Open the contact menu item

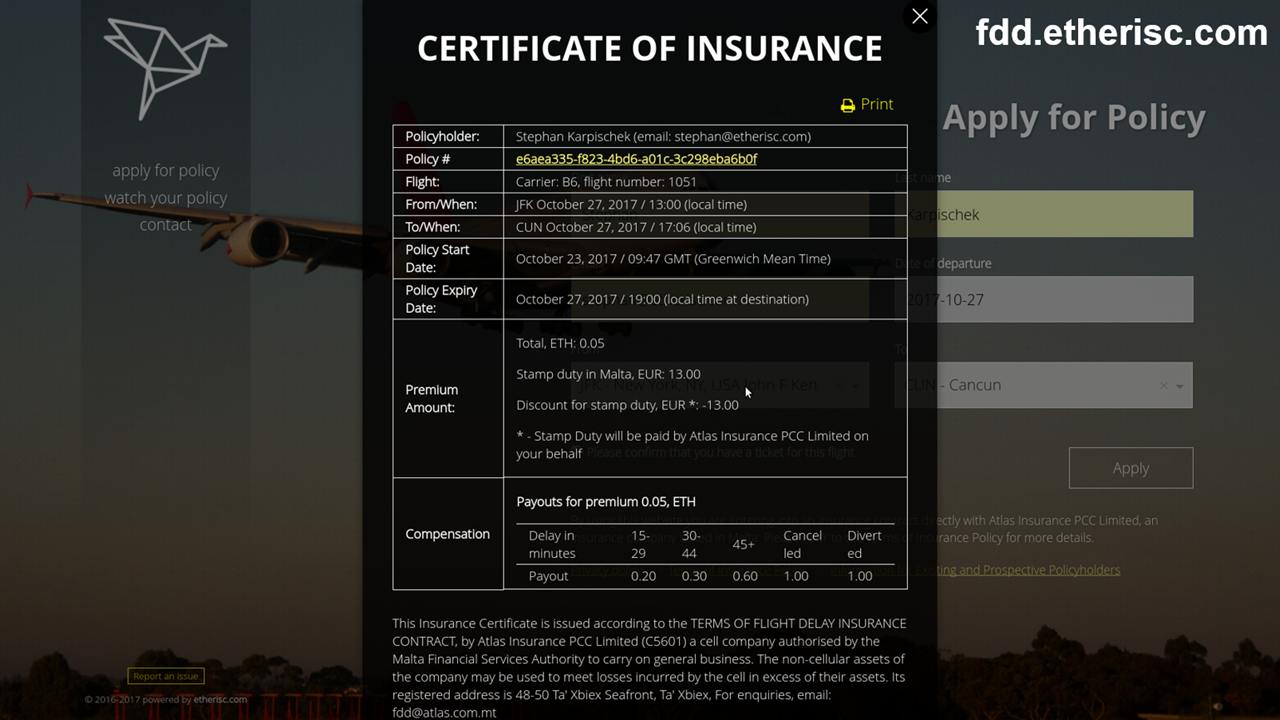[165, 225]
